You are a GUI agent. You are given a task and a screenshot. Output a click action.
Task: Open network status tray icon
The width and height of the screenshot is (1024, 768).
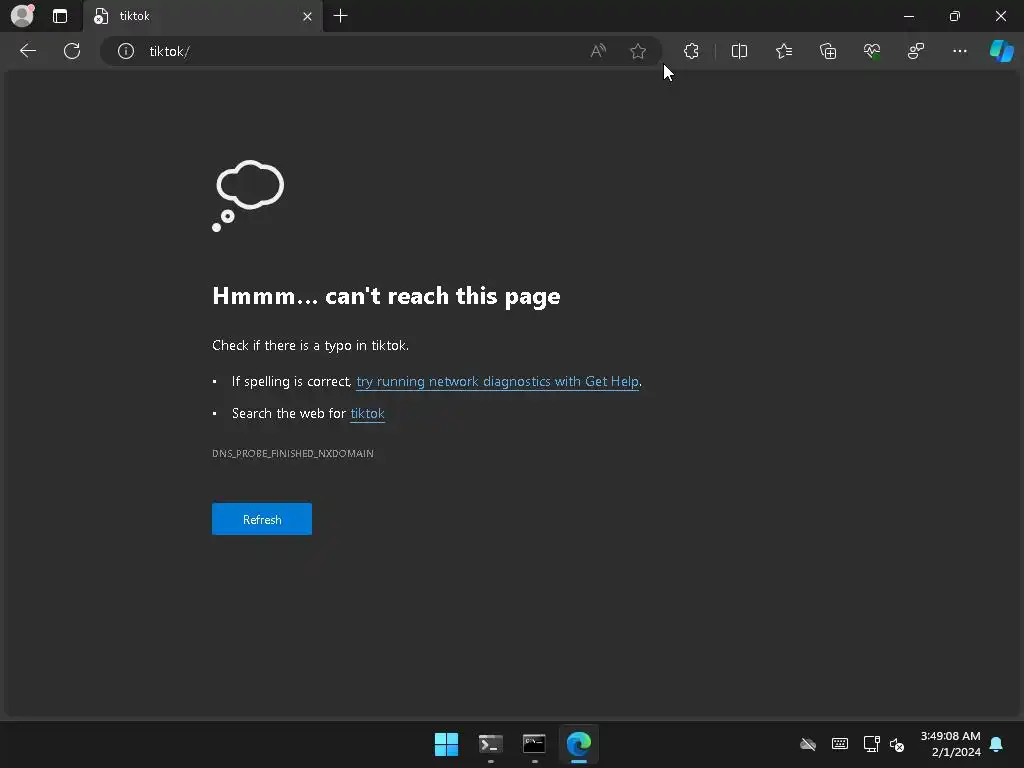click(871, 744)
